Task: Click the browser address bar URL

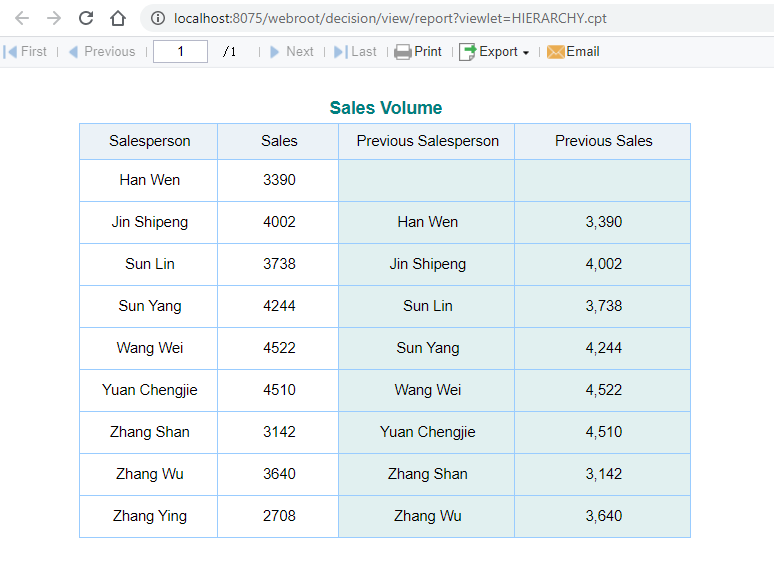Action: tap(390, 18)
